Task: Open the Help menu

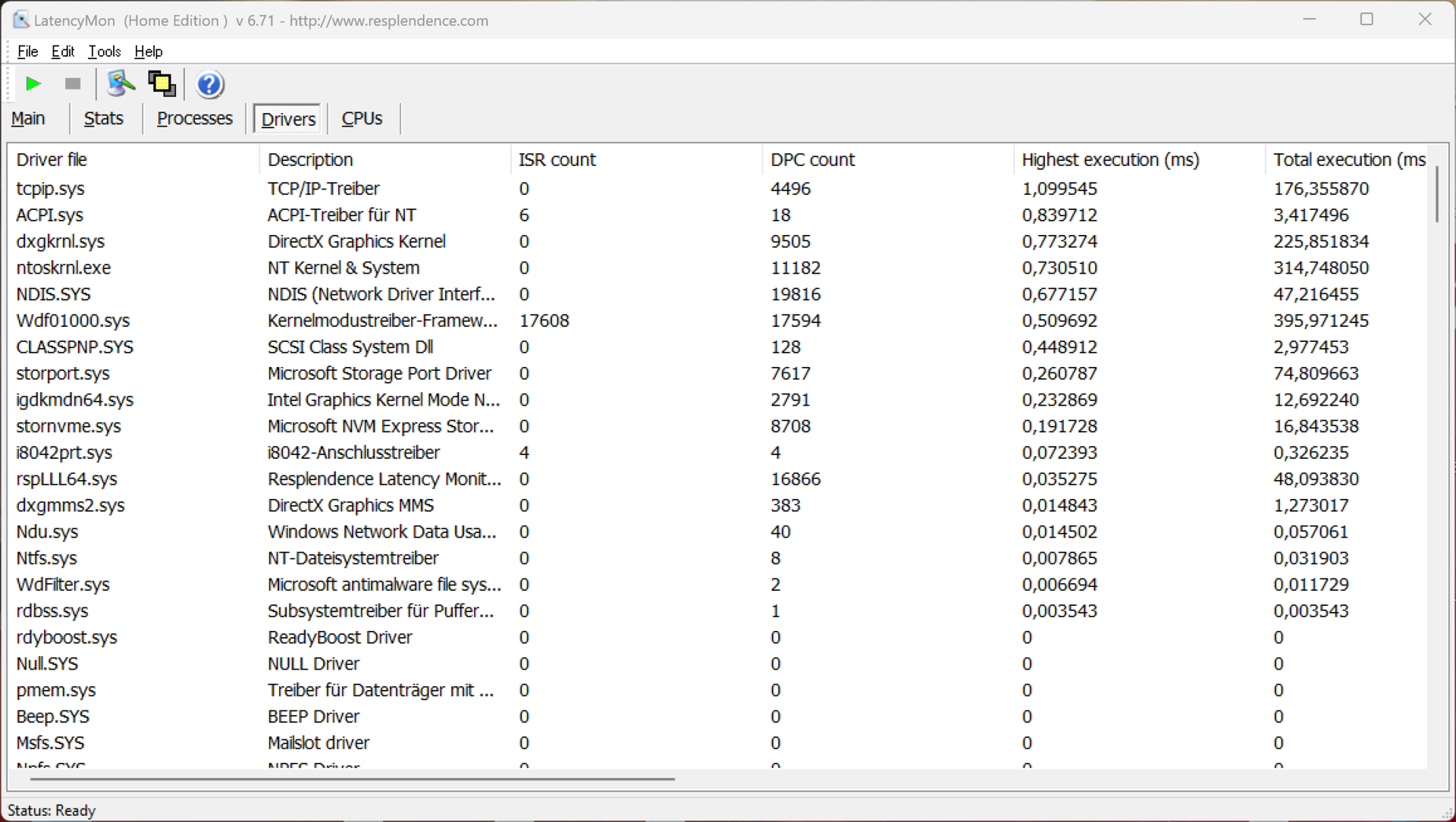Action: click(x=148, y=52)
